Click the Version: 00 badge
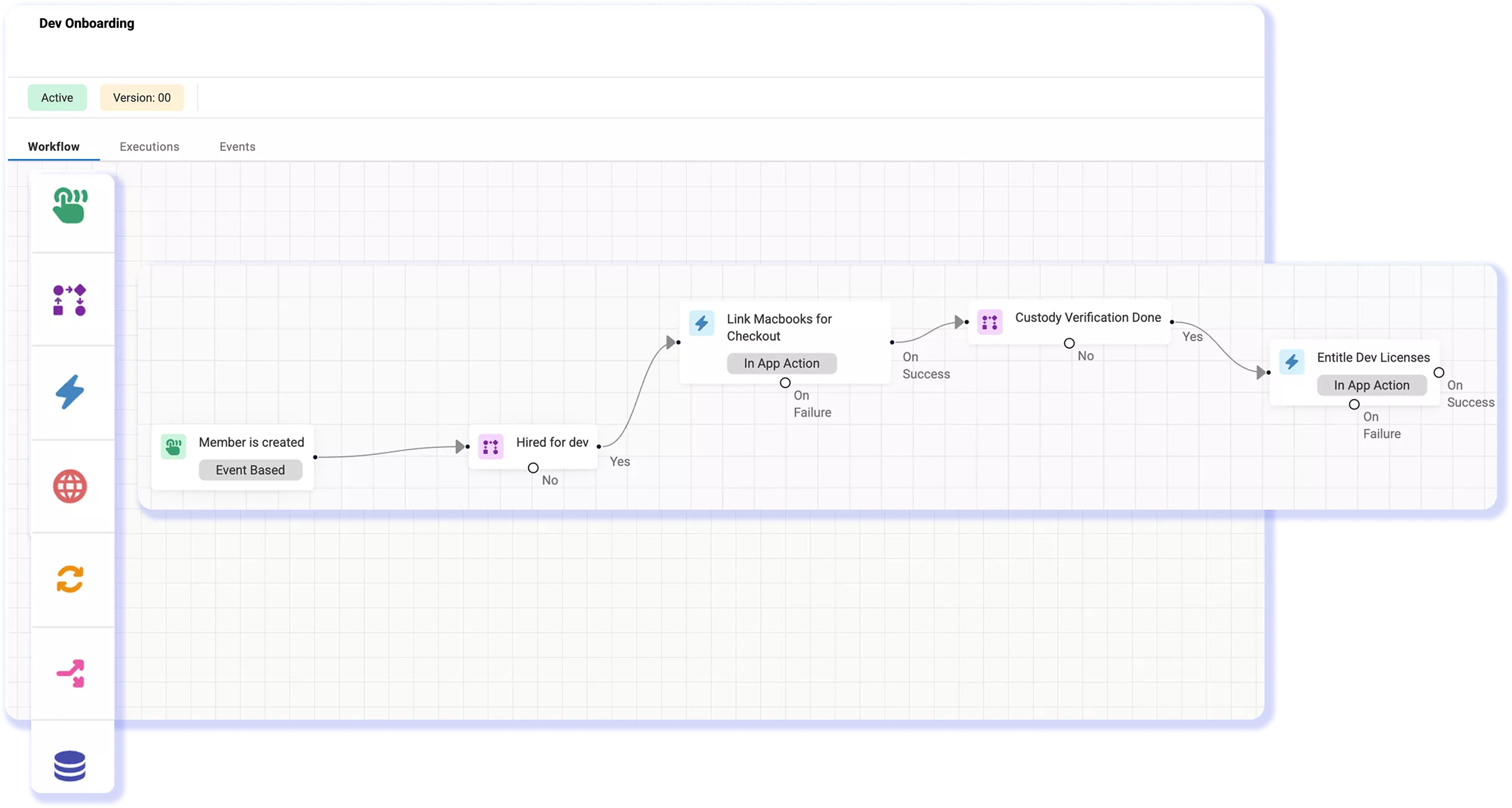The width and height of the screenshot is (1512, 808). [x=142, y=98]
